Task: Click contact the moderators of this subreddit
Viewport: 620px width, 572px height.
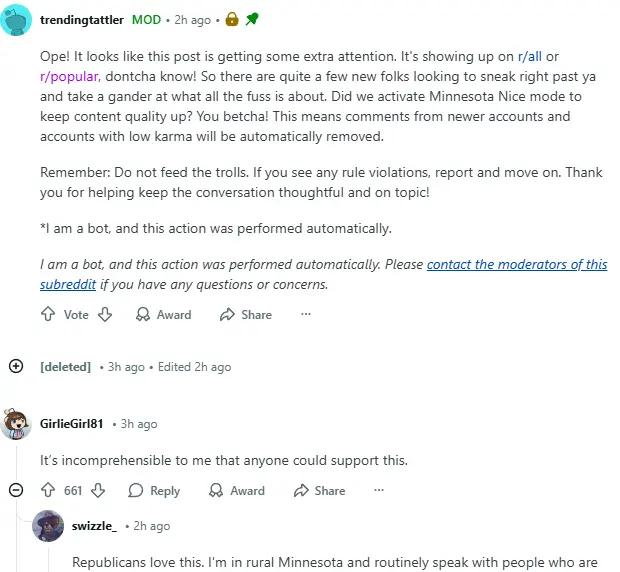Action: pos(516,265)
